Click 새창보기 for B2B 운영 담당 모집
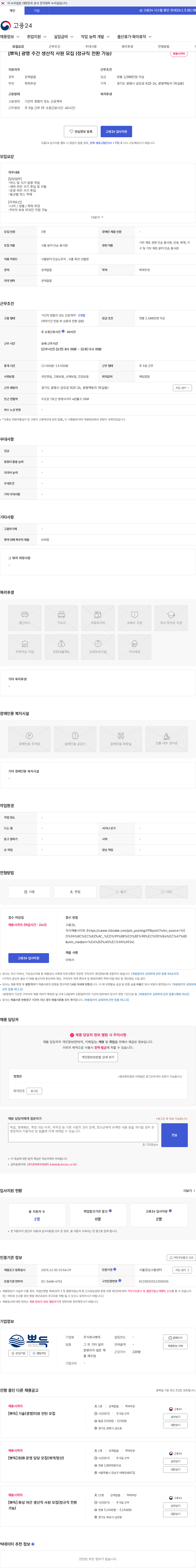 point(175,1469)
